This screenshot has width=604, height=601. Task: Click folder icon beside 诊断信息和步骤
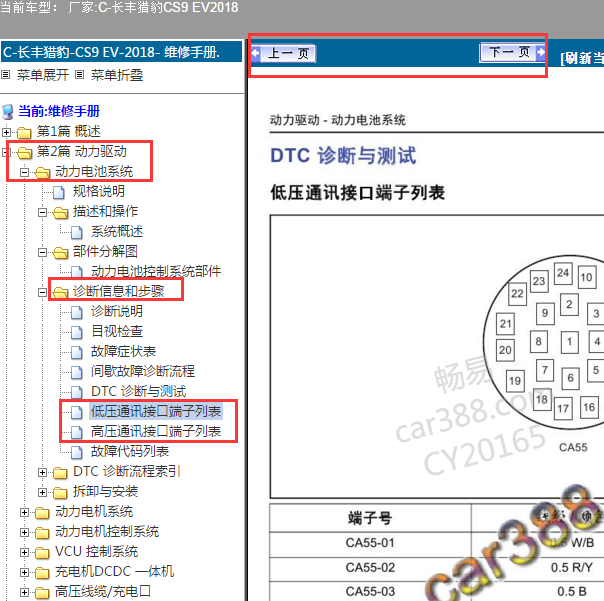tap(60, 293)
